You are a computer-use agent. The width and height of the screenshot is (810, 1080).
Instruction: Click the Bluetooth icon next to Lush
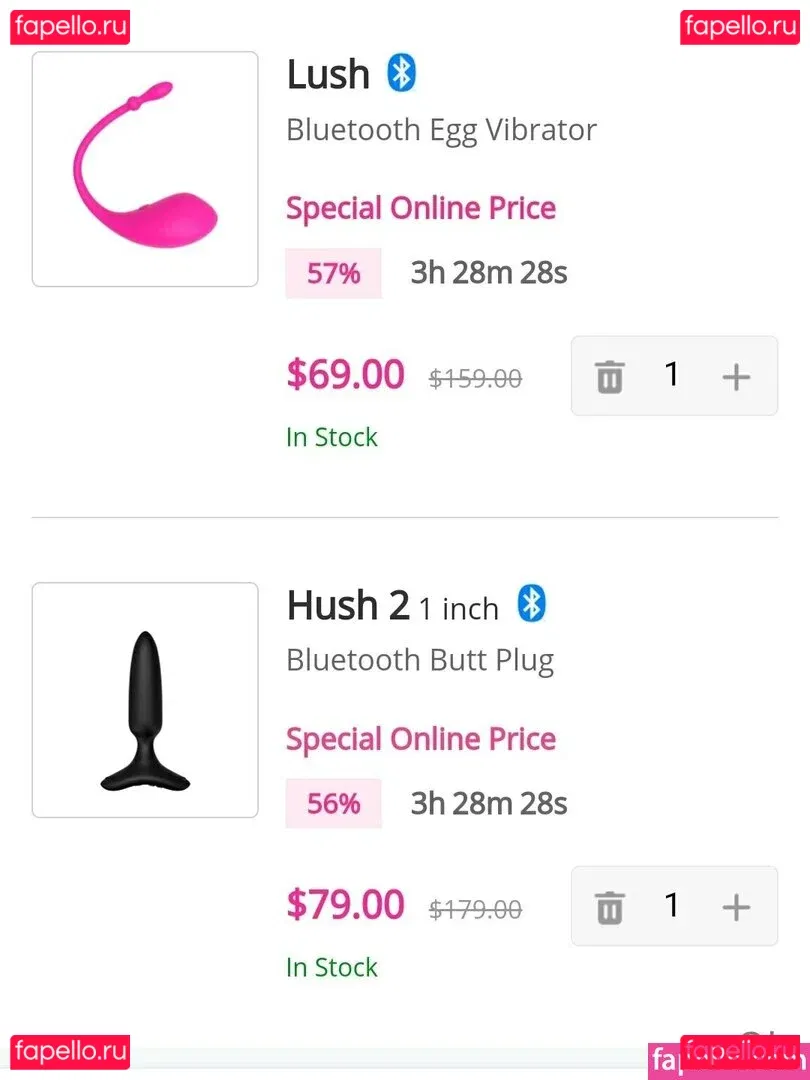(x=401, y=74)
